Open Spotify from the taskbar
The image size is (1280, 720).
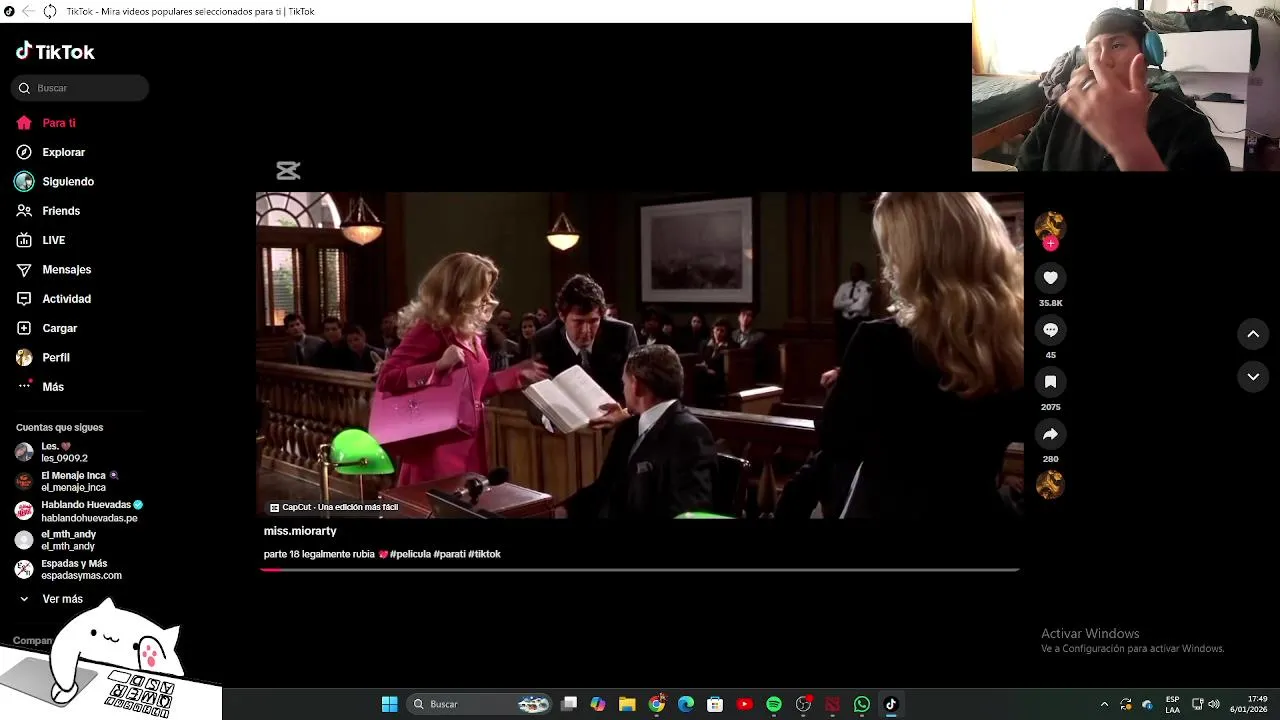pos(774,704)
